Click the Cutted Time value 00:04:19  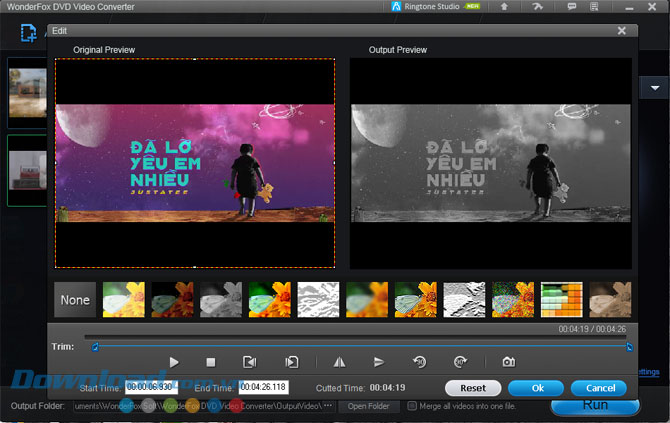coord(388,388)
